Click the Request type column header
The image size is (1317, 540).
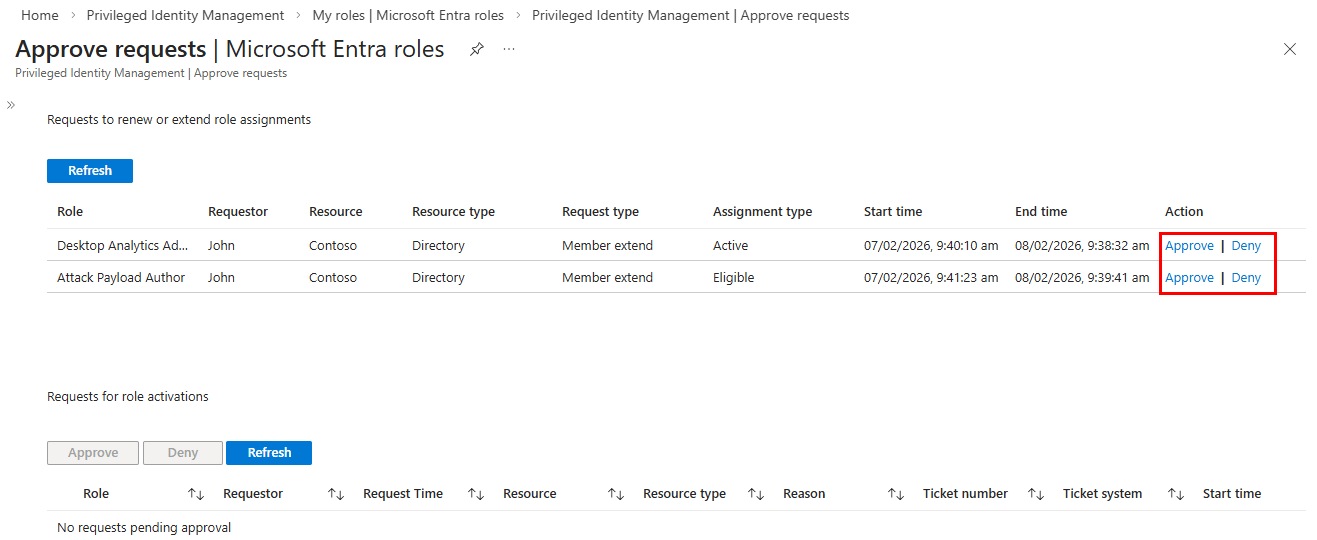[x=600, y=212]
